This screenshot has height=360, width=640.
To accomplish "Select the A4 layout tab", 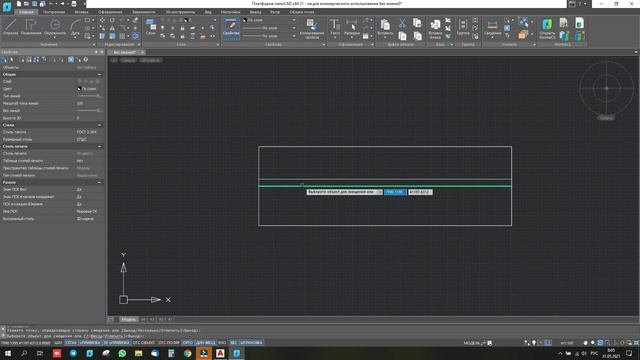I will click(x=143, y=320).
